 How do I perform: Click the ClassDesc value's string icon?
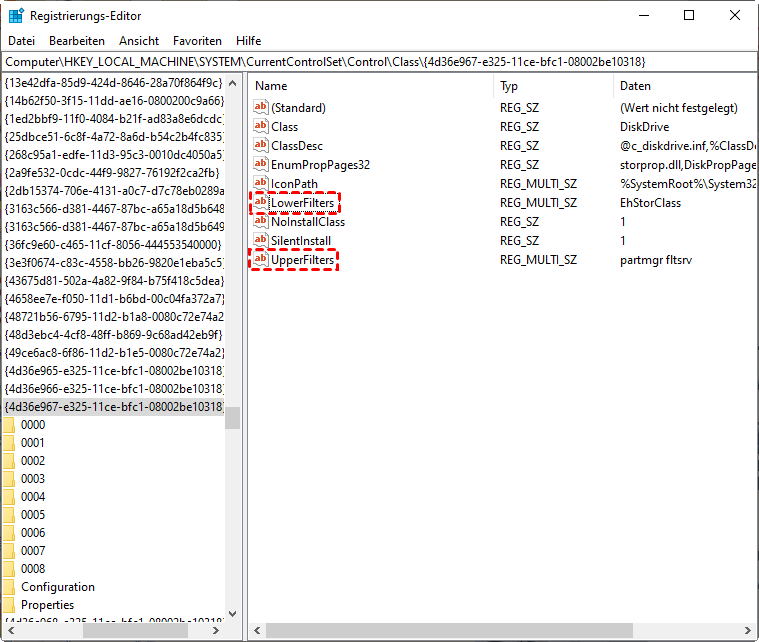(260, 145)
